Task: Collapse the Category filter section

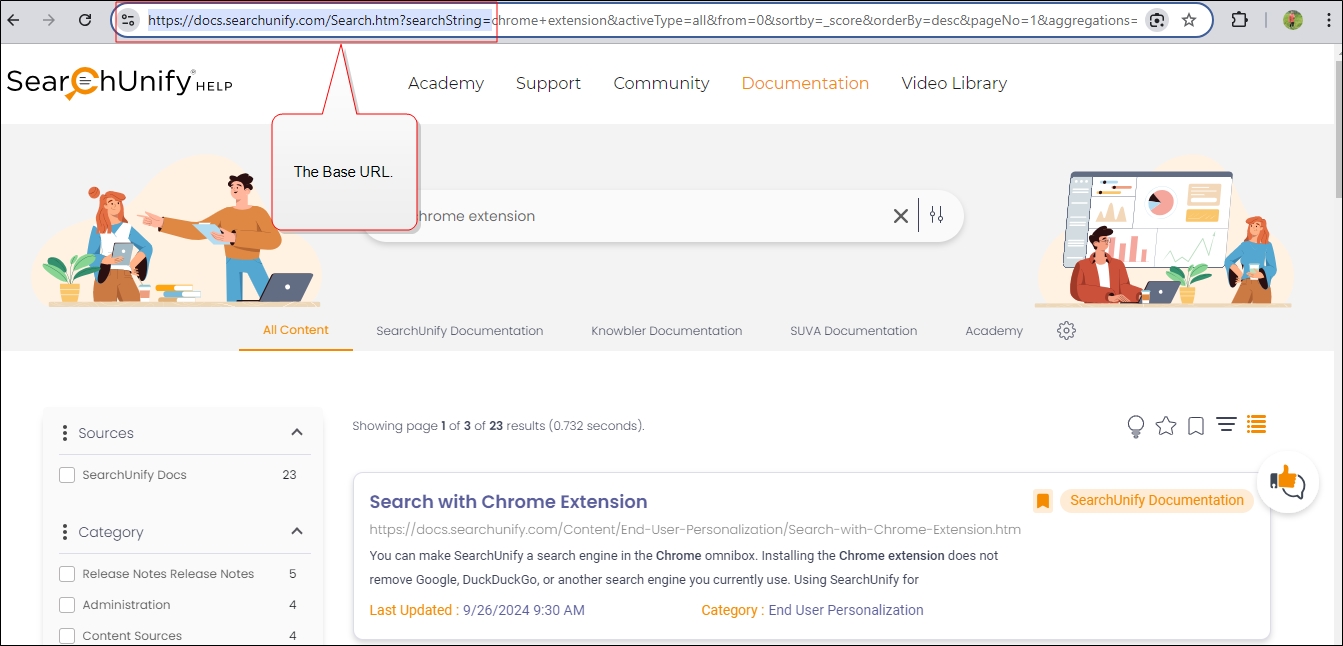Action: pyautogui.click(x=297, y=532)
